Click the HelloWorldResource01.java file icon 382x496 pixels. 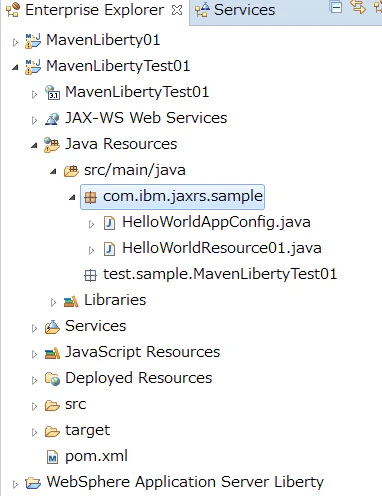point(109,249)
